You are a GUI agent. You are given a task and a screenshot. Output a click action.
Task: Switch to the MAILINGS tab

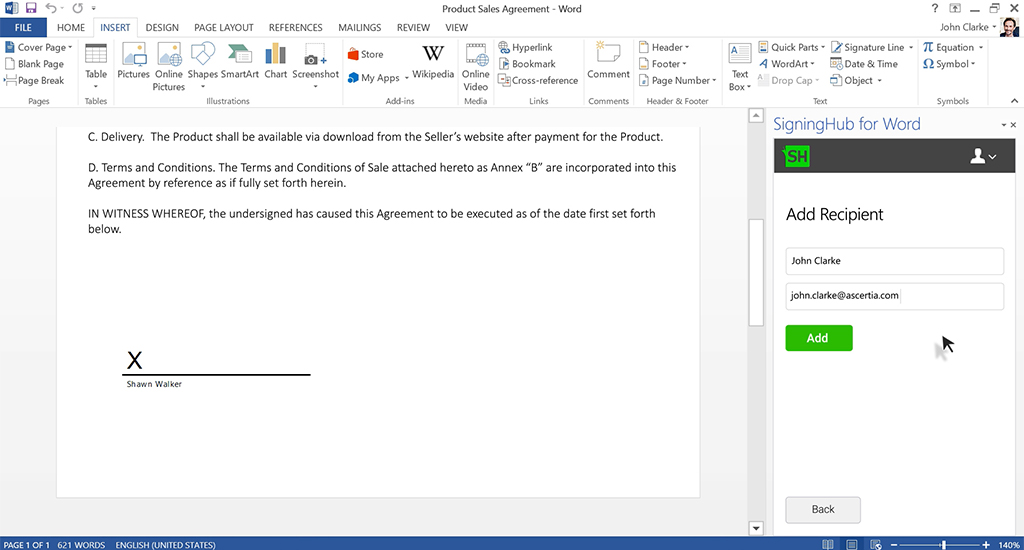coord(359,27)
